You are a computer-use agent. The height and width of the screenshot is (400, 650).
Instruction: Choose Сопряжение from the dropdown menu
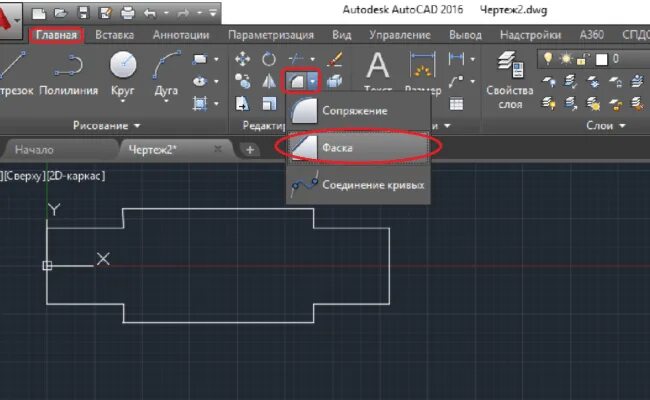coord(358,111)
